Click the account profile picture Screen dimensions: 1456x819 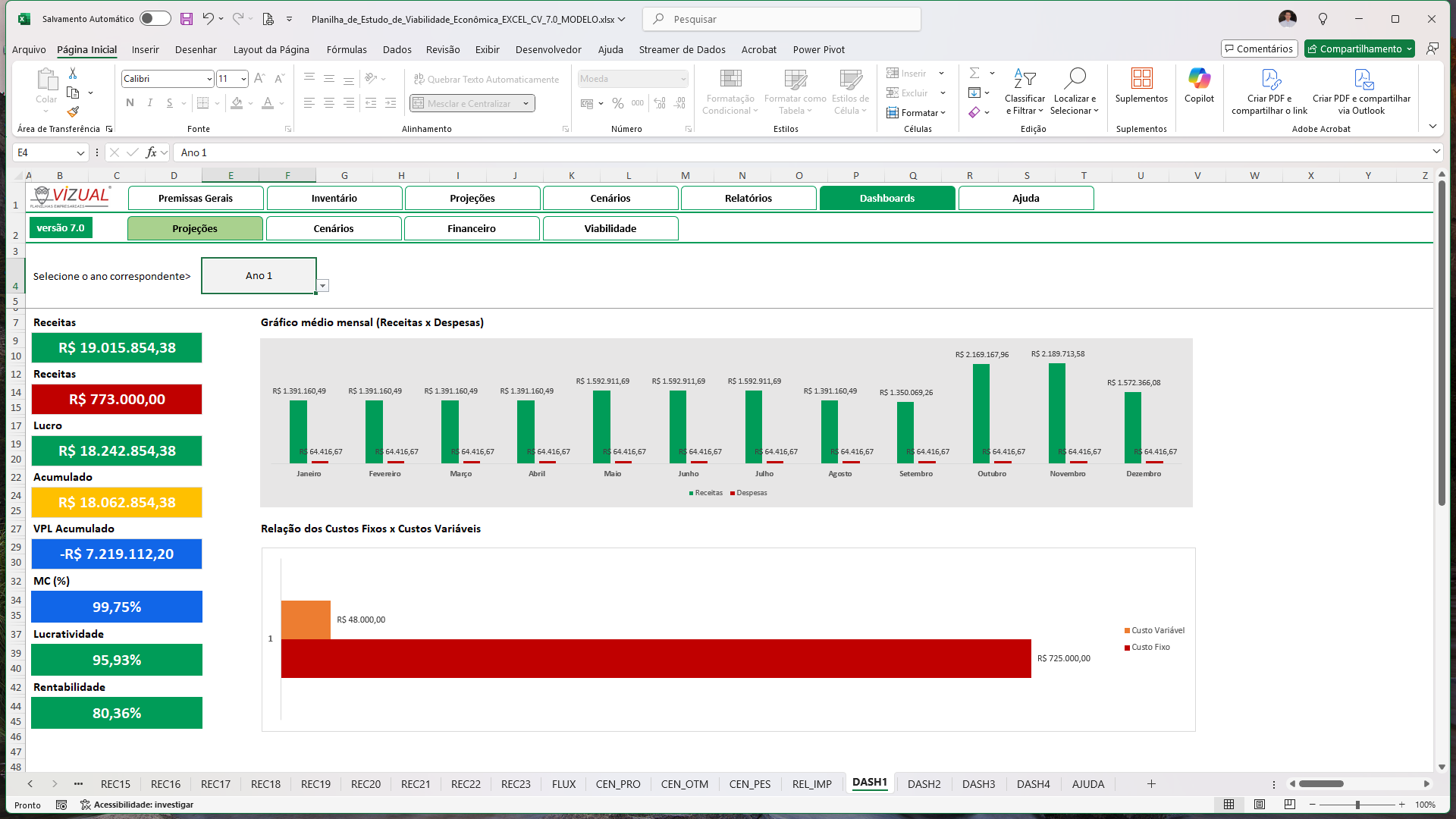(1287, 19)
